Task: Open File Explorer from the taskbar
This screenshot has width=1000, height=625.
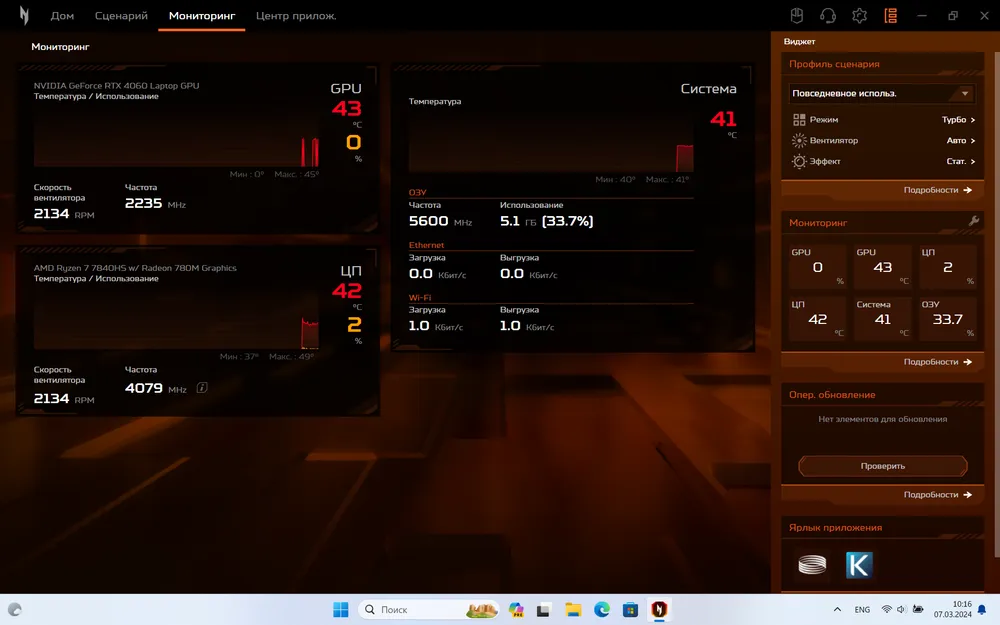Action: click(573, 610)
